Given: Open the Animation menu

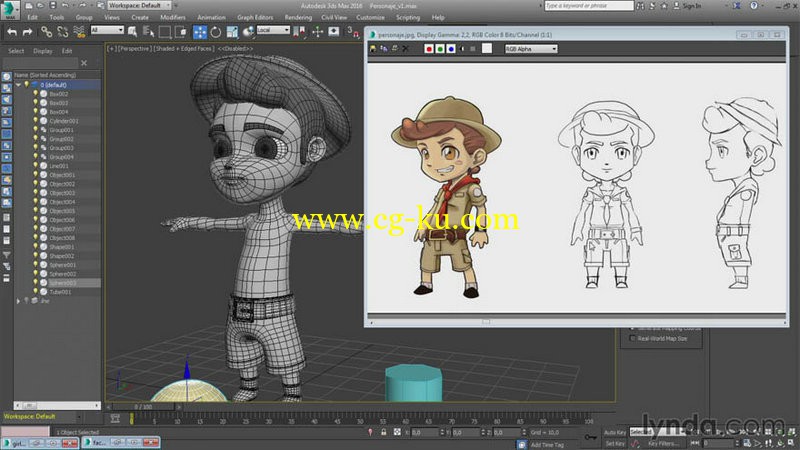Looking at the screenshot, I should coord(211,17).
